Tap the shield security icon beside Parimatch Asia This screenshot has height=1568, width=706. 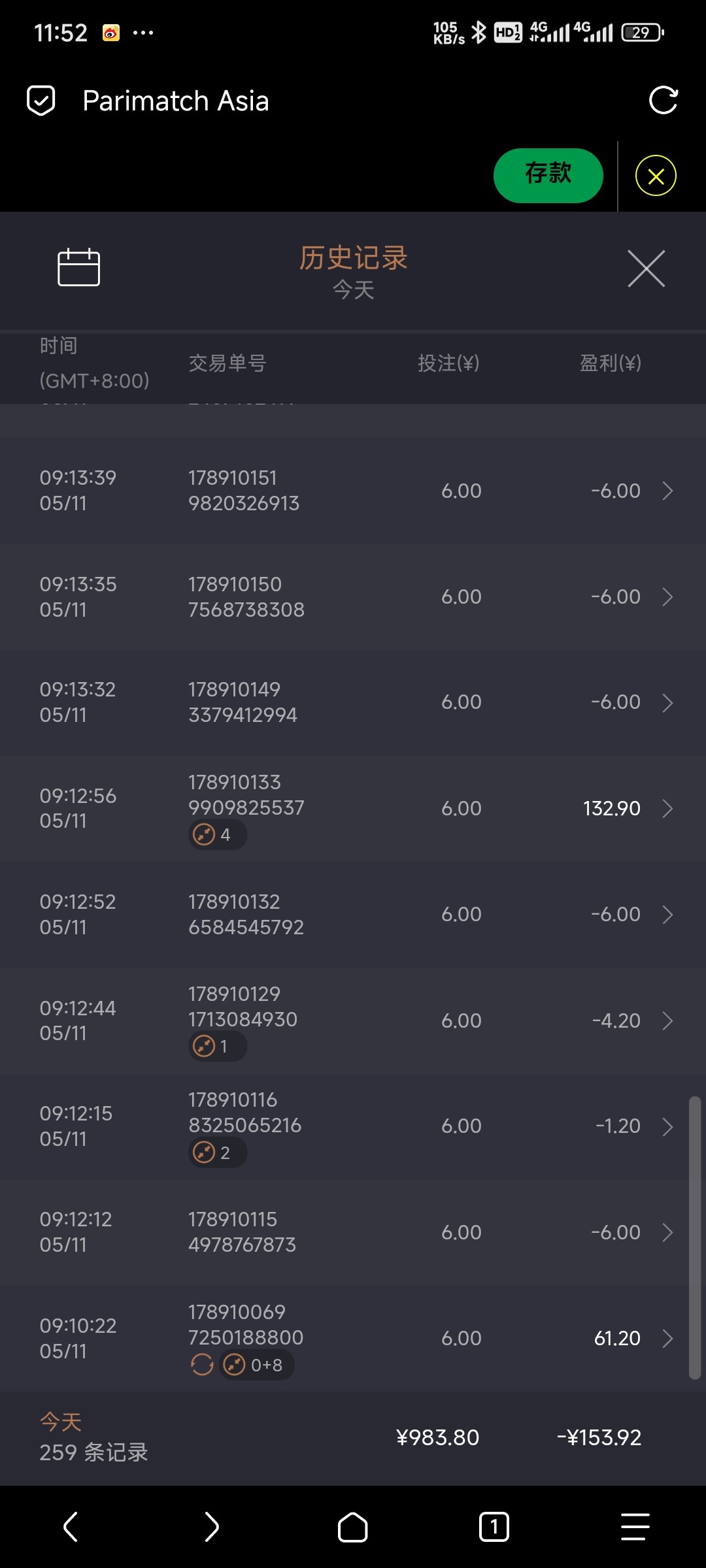(41, 101)
